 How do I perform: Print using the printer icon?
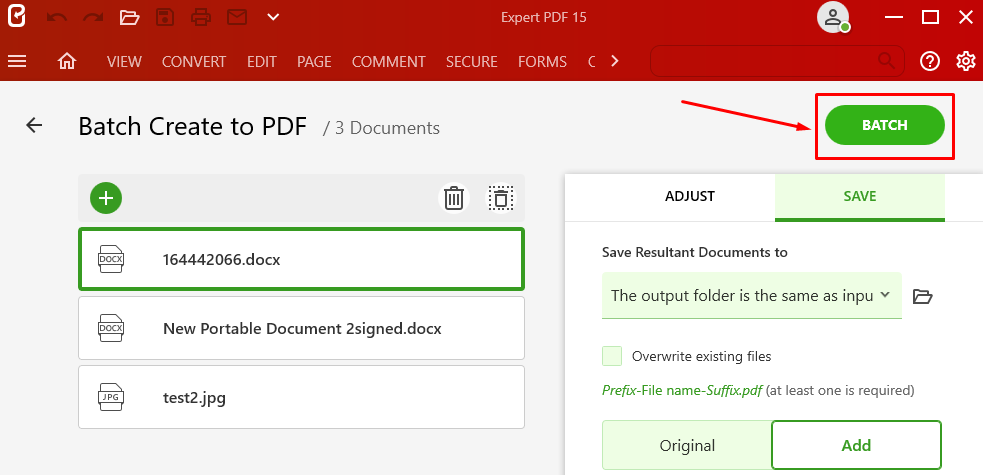coord(201,17)
